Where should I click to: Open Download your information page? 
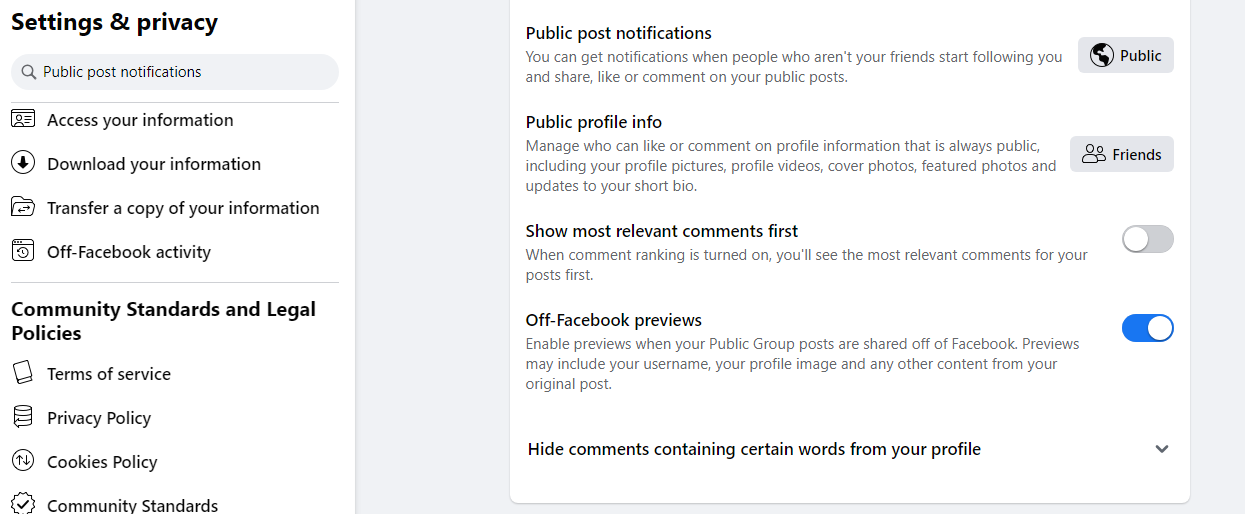pos(154,164)
